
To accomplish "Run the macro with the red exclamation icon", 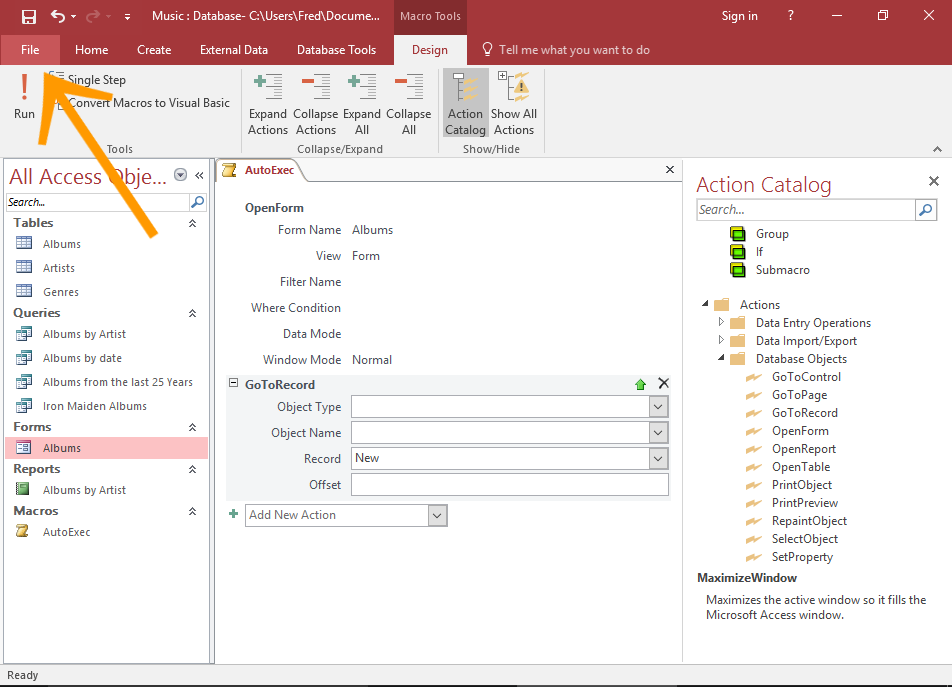I will 24,96.
